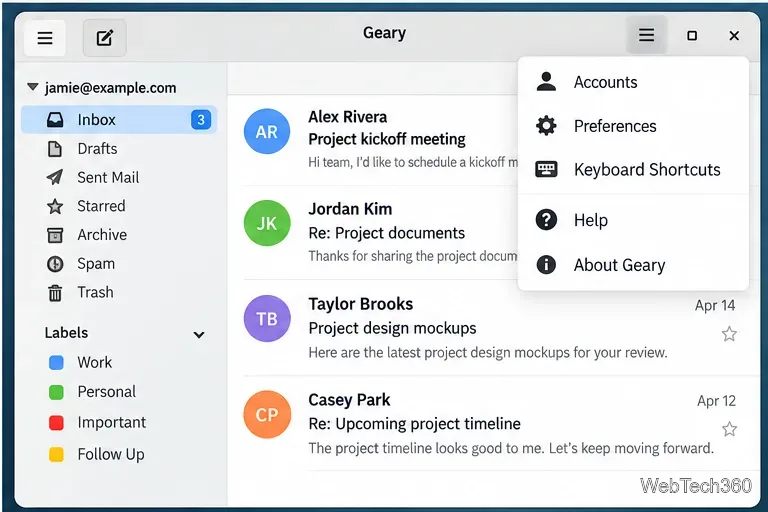The height and width of the screenshot is (512, 768).
Task: Click the Drafts document icon
Action: coord(55,148)
